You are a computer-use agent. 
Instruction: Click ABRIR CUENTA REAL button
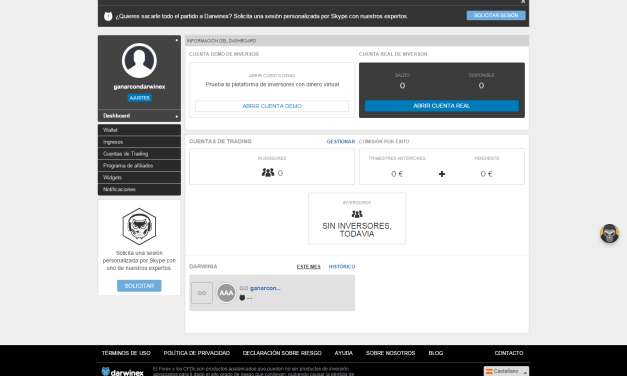(442, 106)
